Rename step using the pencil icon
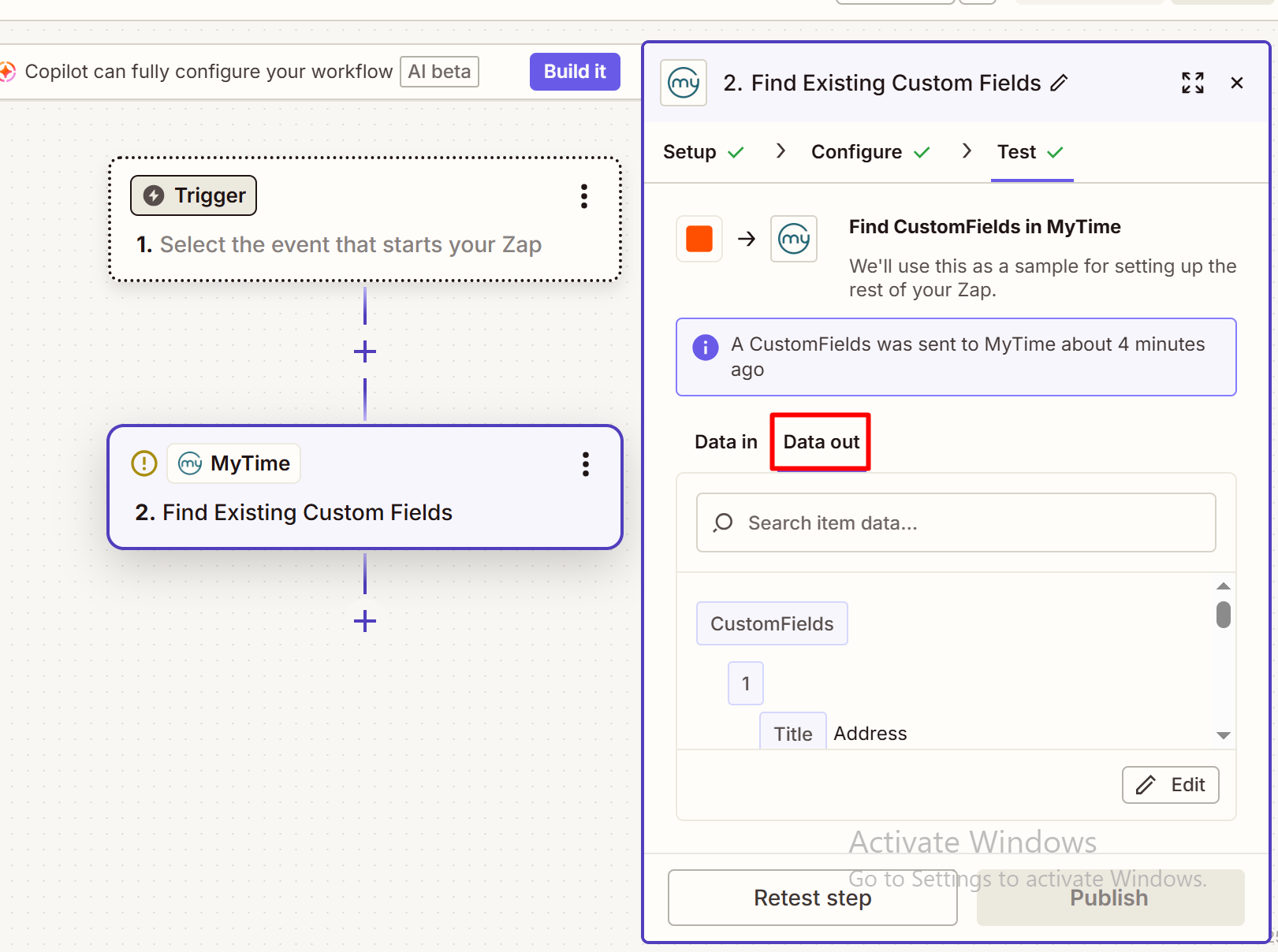 (1060, 83)
